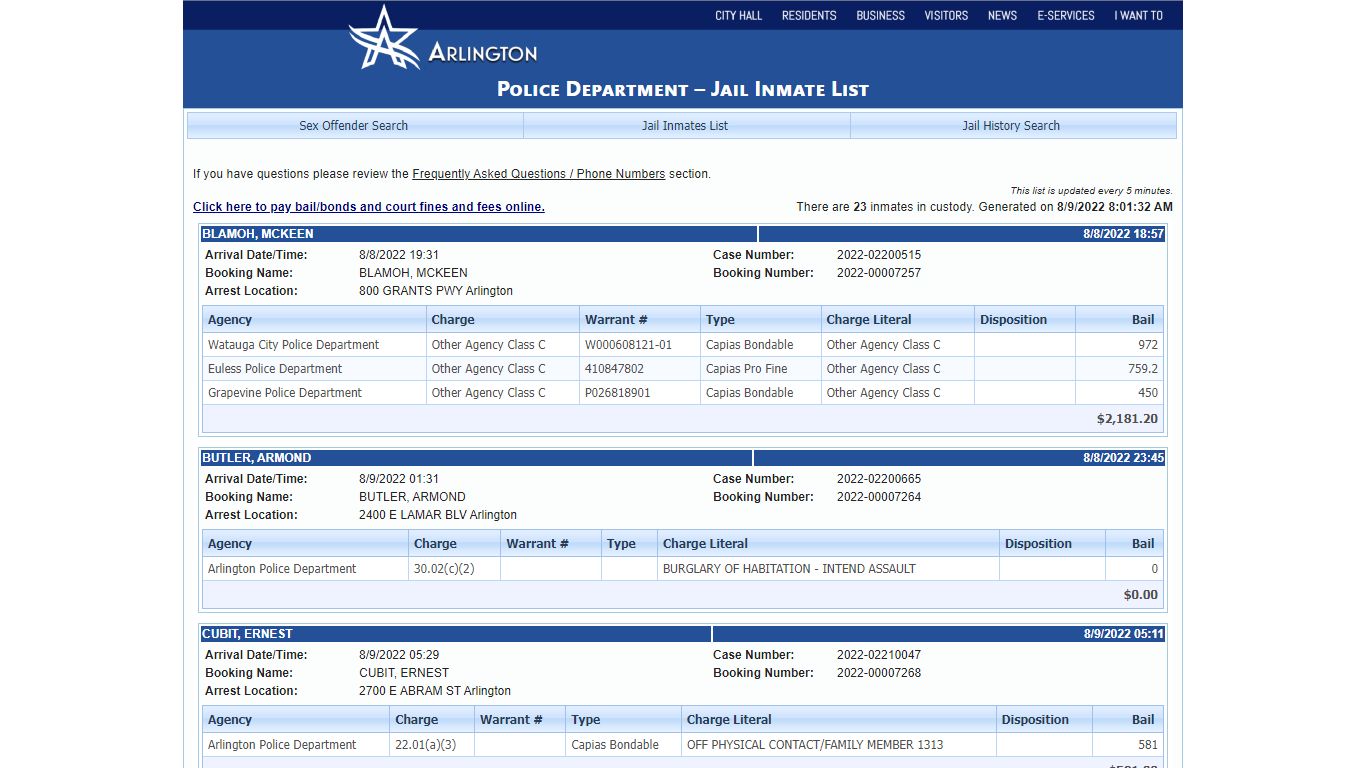Open the RESIDENTS menu
Viewport: 1366px width, 768px height.
pos(809,15)
